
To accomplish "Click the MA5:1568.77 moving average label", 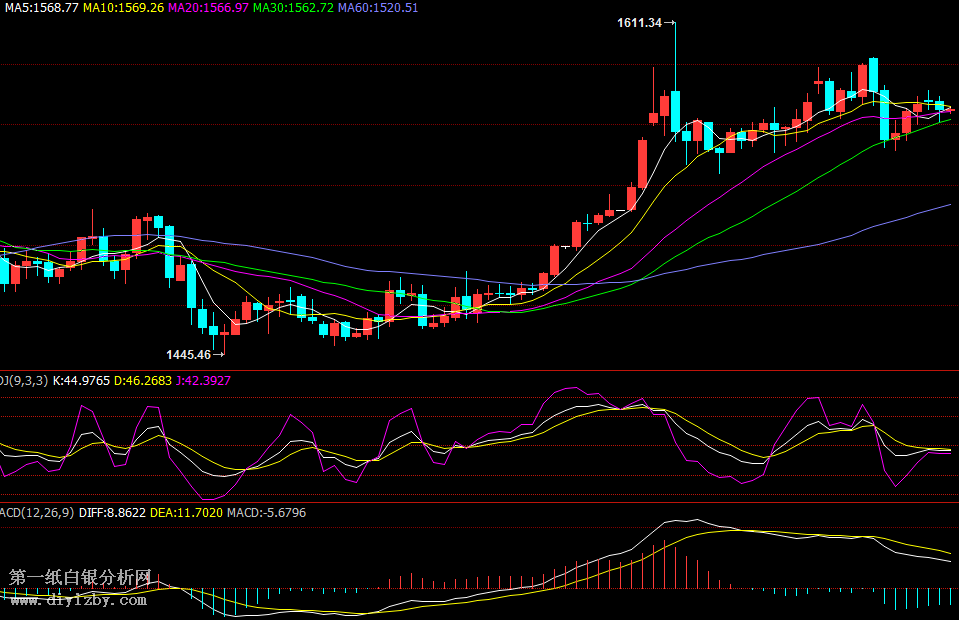I will tap(42, 7).
